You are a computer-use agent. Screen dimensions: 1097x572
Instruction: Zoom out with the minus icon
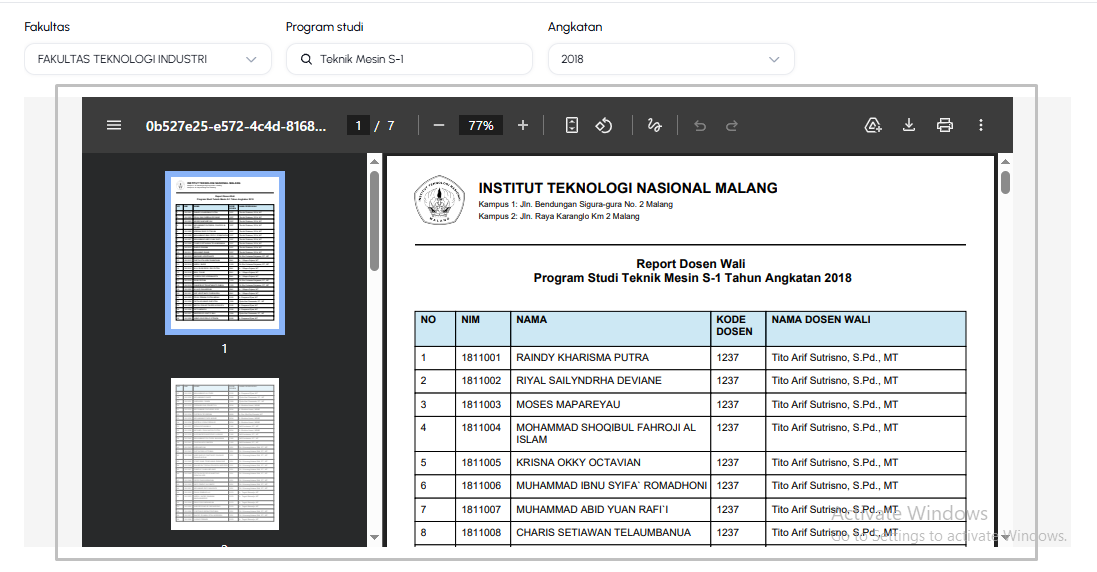pyautogui.click(x=439, y=125)
